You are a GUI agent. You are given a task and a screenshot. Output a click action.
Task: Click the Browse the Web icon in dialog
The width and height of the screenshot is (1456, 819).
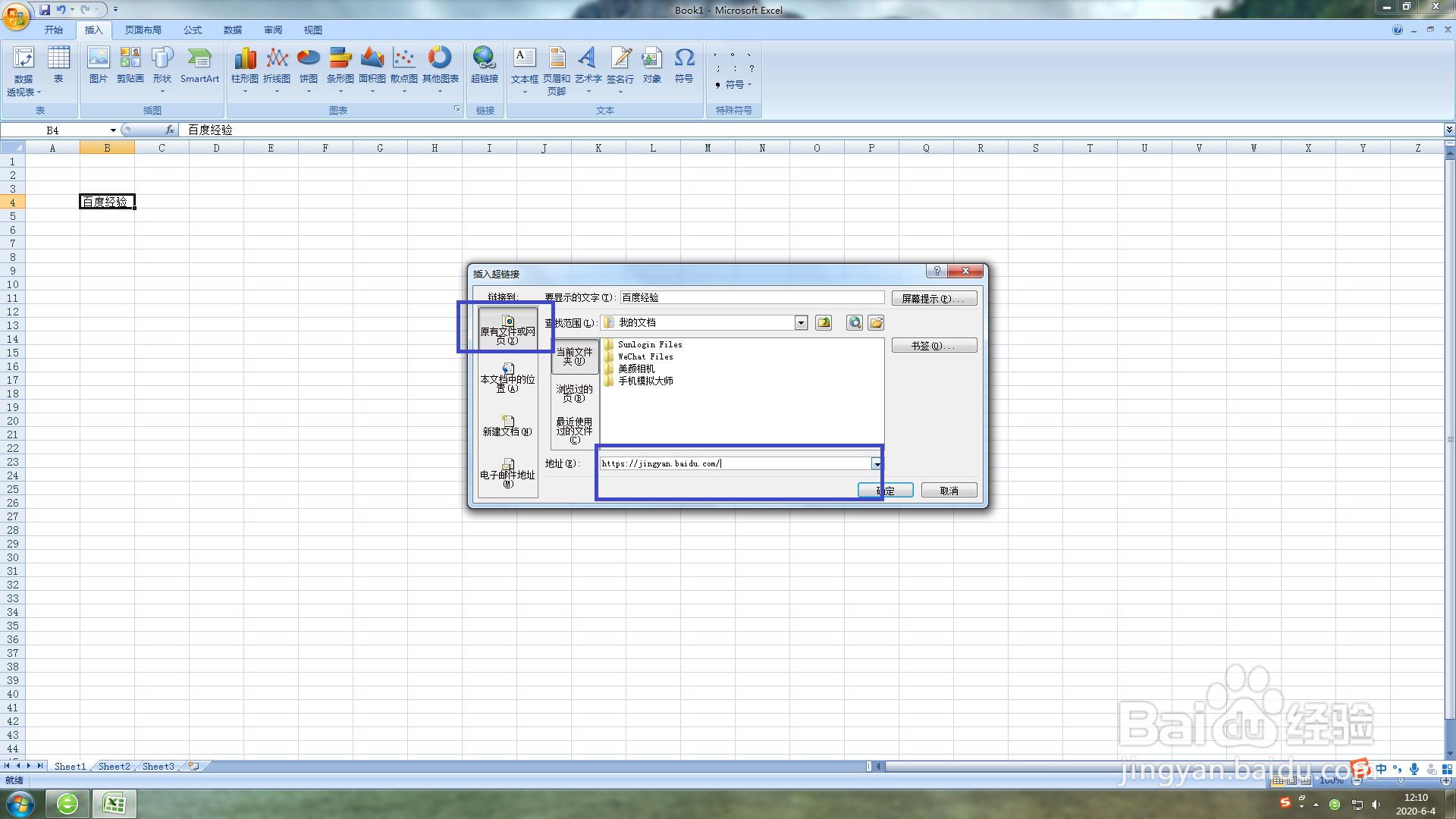(853, 322)
